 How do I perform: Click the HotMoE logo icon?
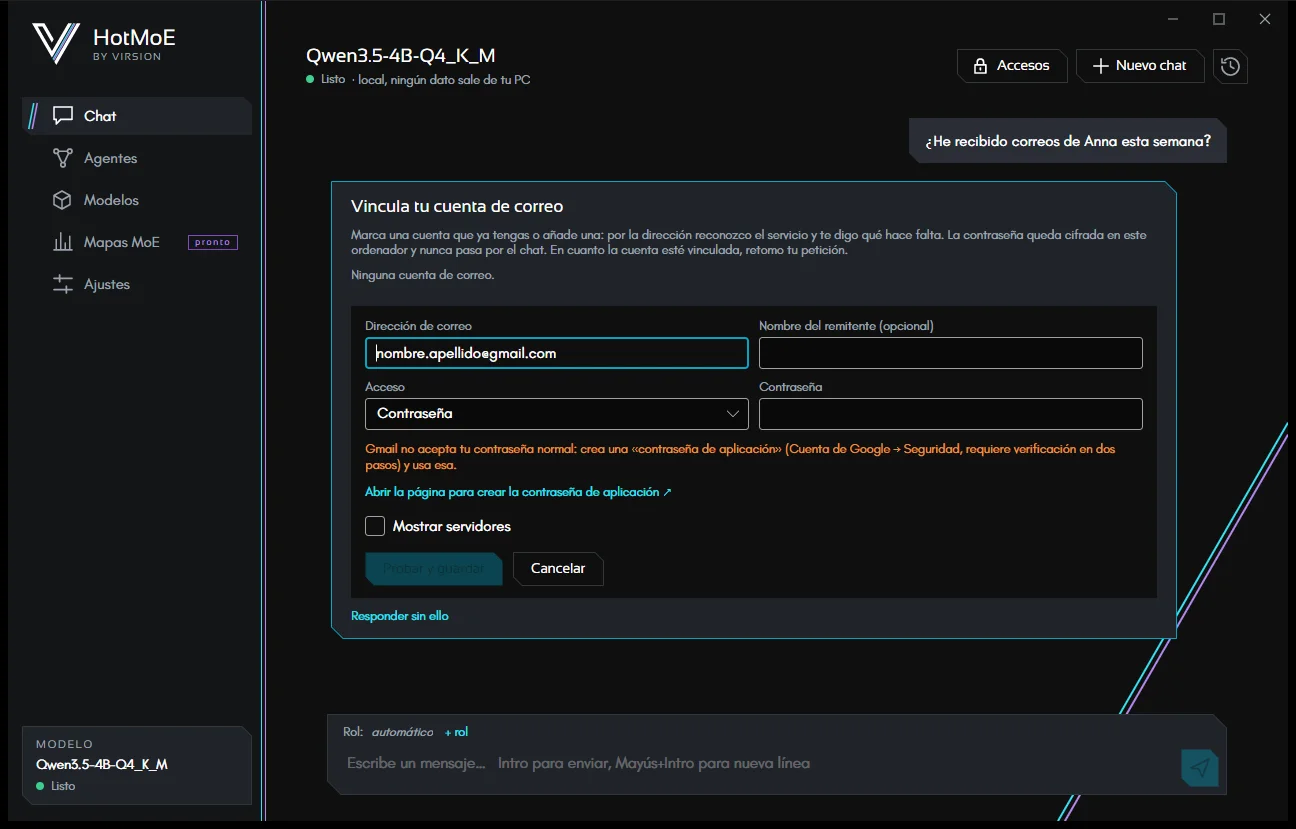pyautogui.click(x=56, y=43)
